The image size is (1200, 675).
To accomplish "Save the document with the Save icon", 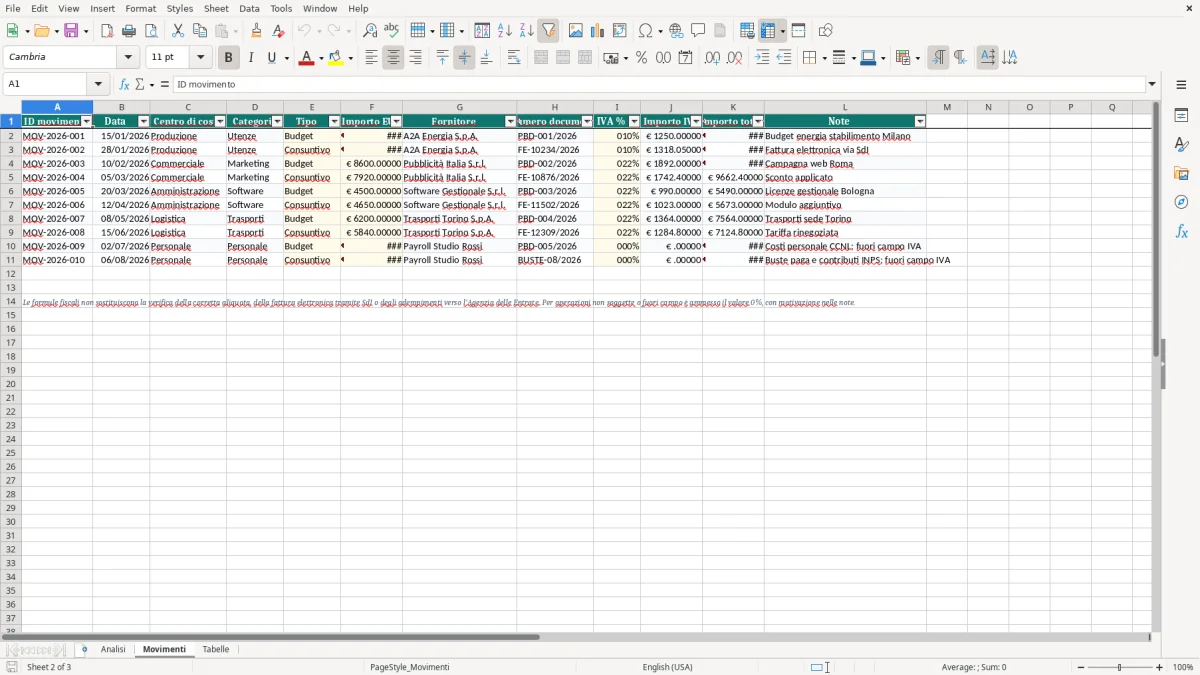I will pos(71,31).
